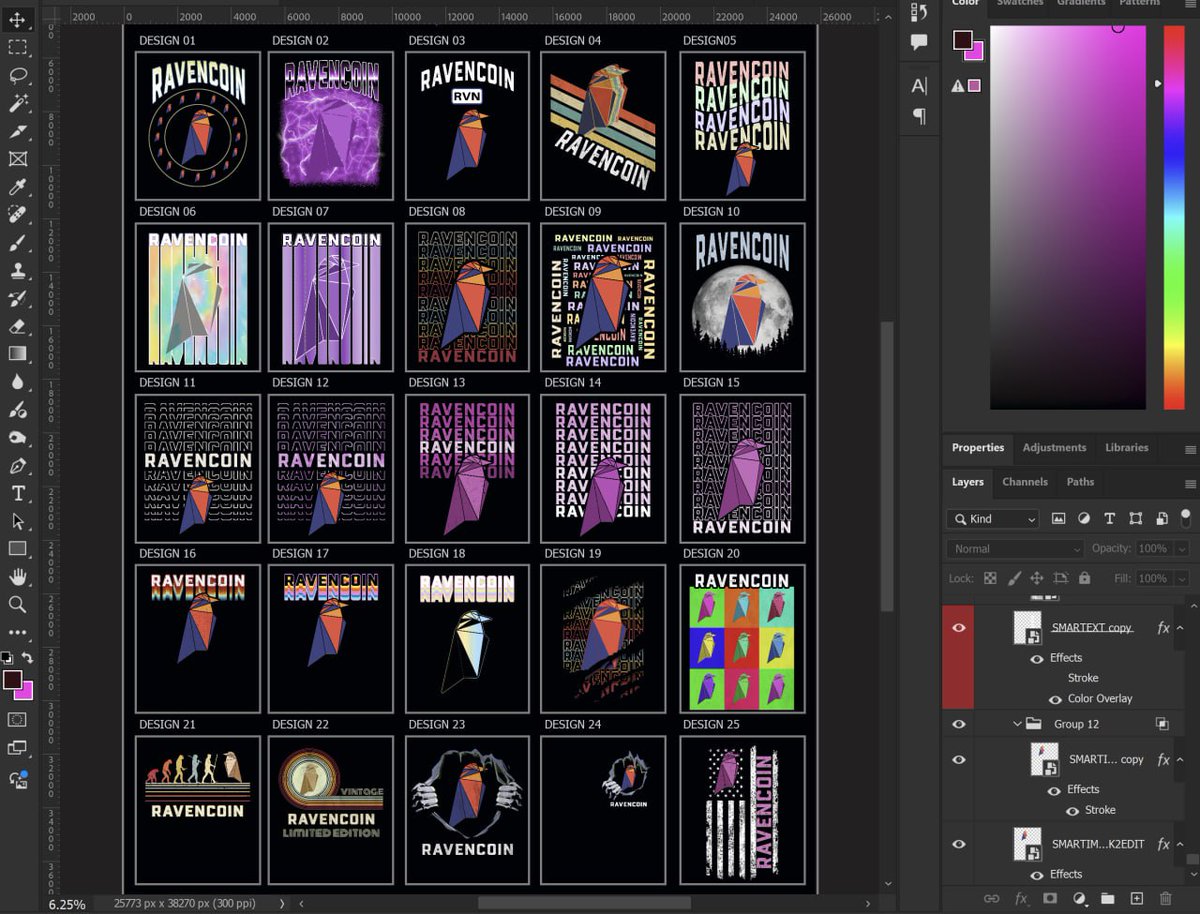Pick a color in Color panel field

1068,217
